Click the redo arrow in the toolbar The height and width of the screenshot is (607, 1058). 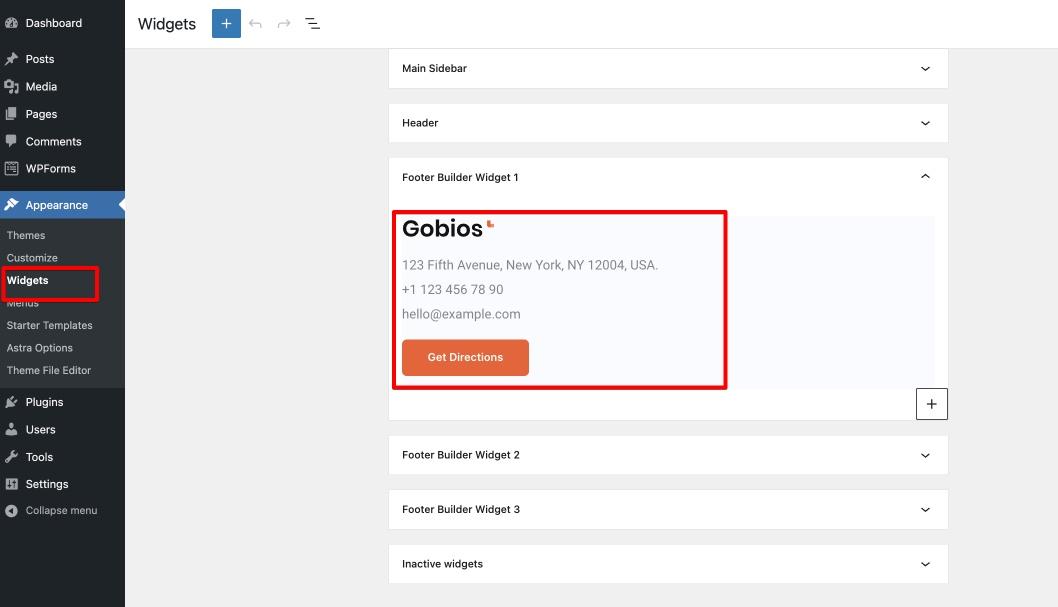pyautogui.click(x=284, y=24)
